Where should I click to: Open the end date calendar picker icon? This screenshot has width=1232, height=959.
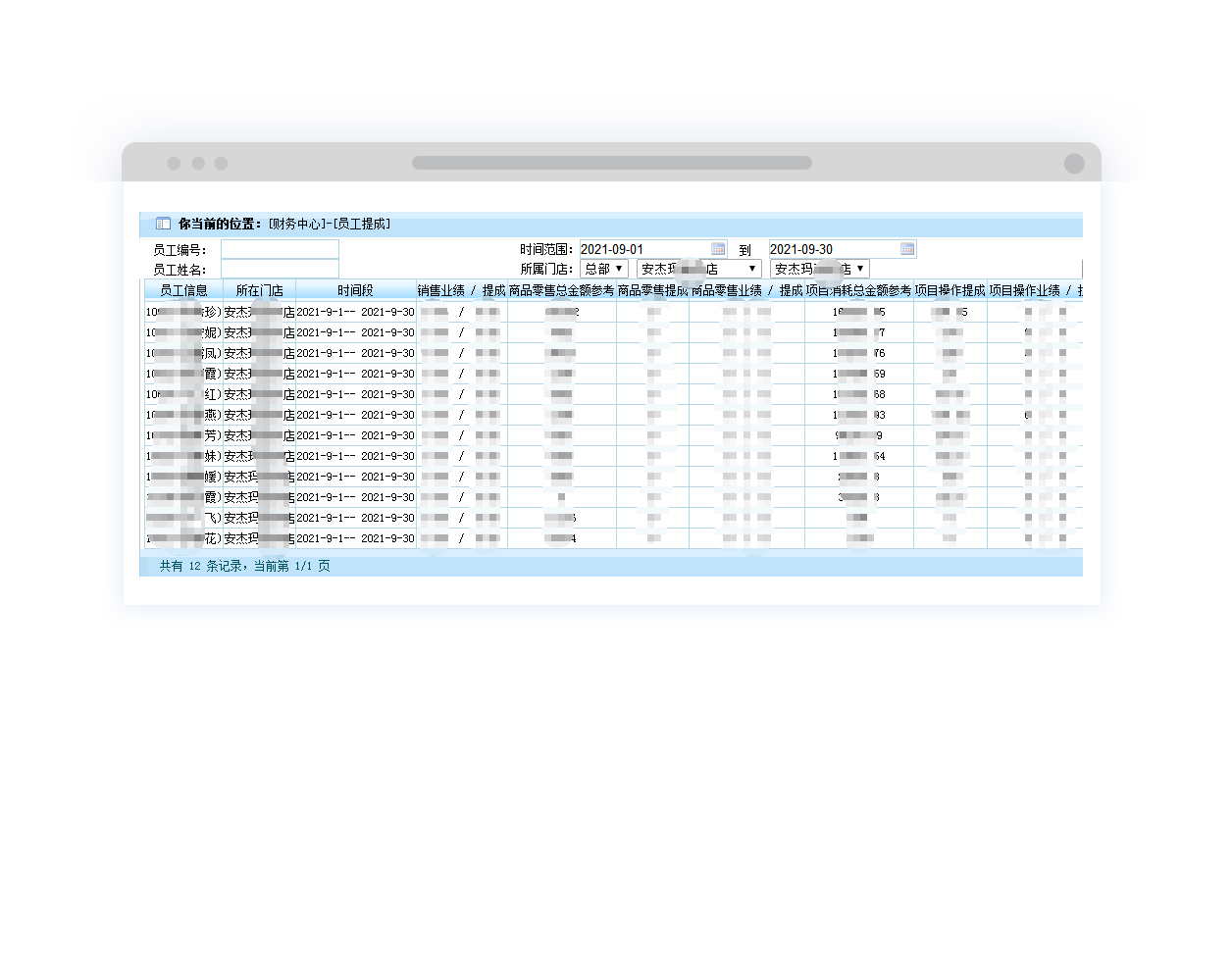[907, 249]
